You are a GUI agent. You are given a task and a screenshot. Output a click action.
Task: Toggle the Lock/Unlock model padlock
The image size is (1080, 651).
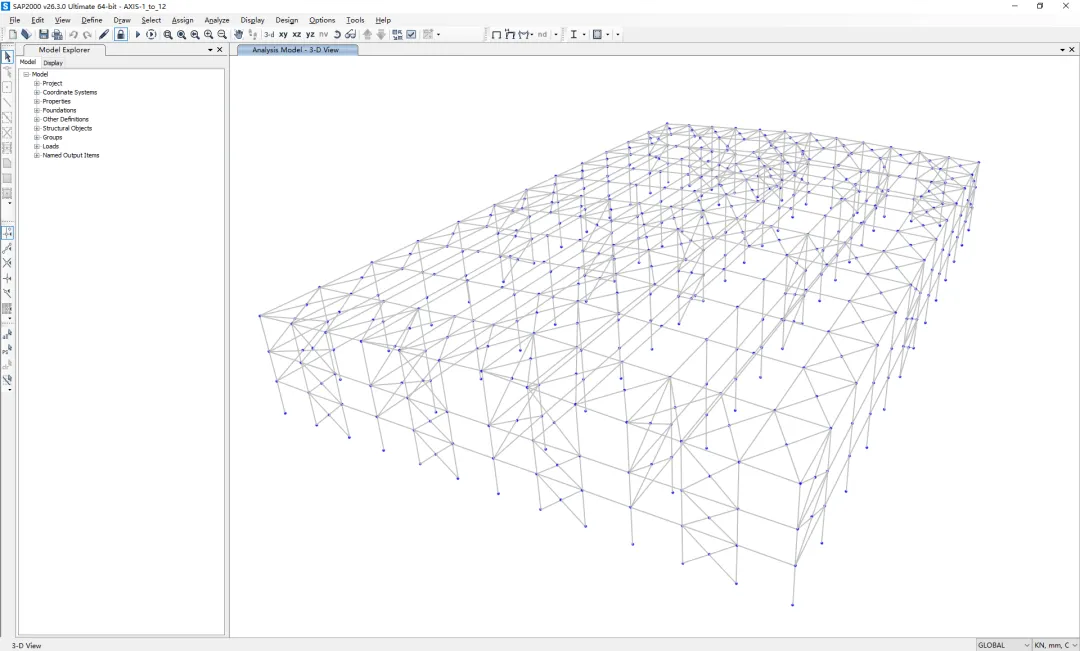click(120, 34)
